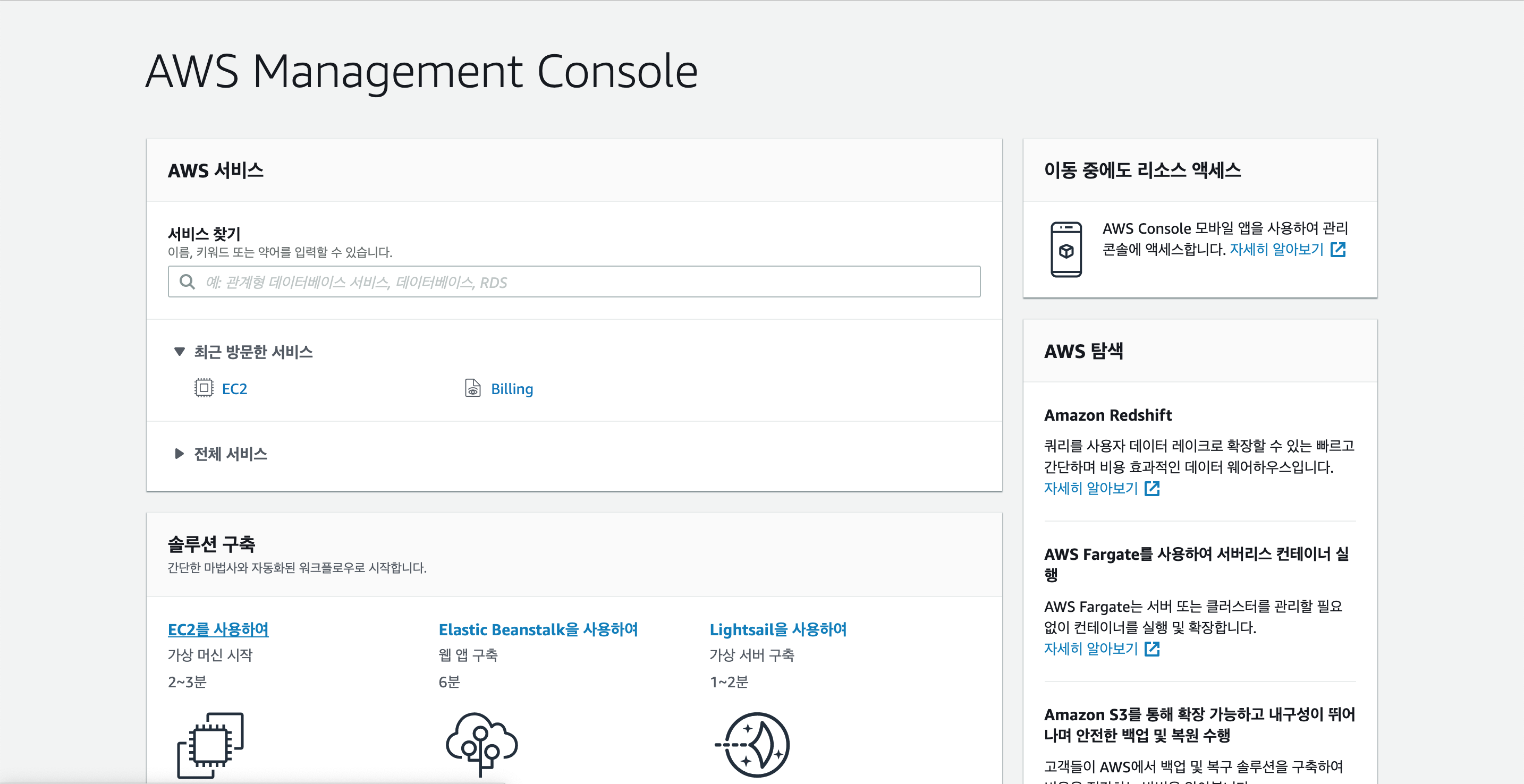The image size is (1524, 784).
Task: Open the AWS Fargate 자세히 알아보기 link
Action: coord(1090,649)
